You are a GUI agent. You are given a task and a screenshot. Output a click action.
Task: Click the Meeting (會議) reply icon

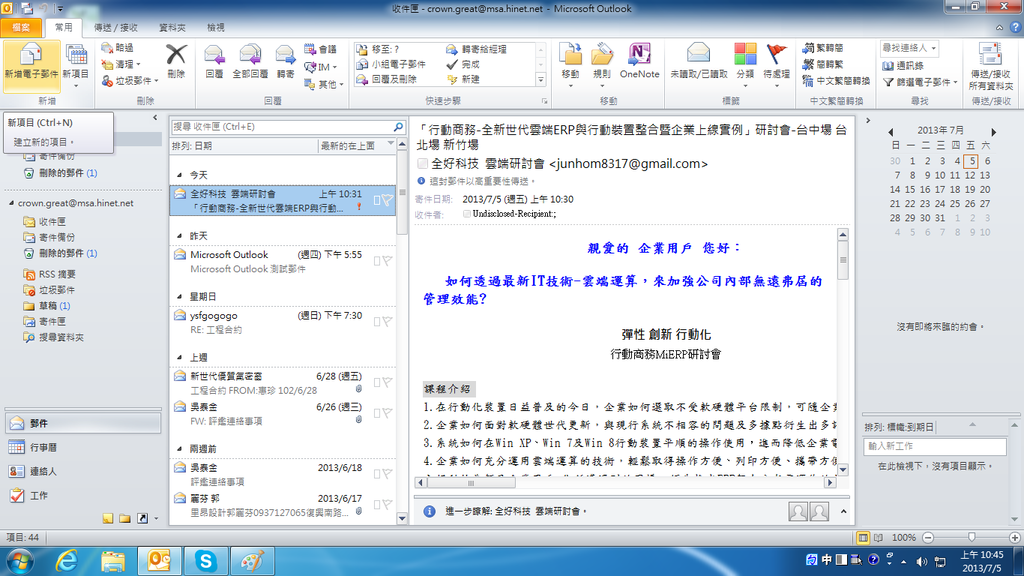coord(310,49)
